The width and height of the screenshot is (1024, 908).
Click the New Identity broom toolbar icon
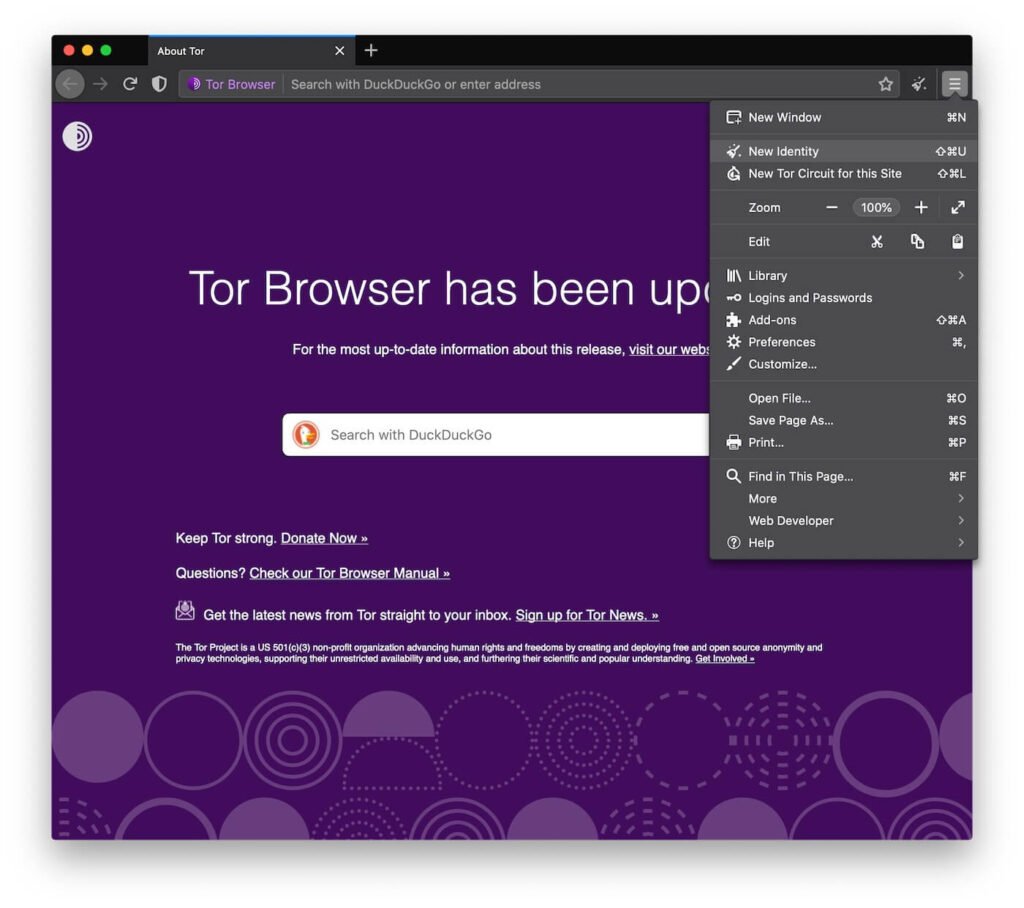pyautogui.click(x=919, y=84)
